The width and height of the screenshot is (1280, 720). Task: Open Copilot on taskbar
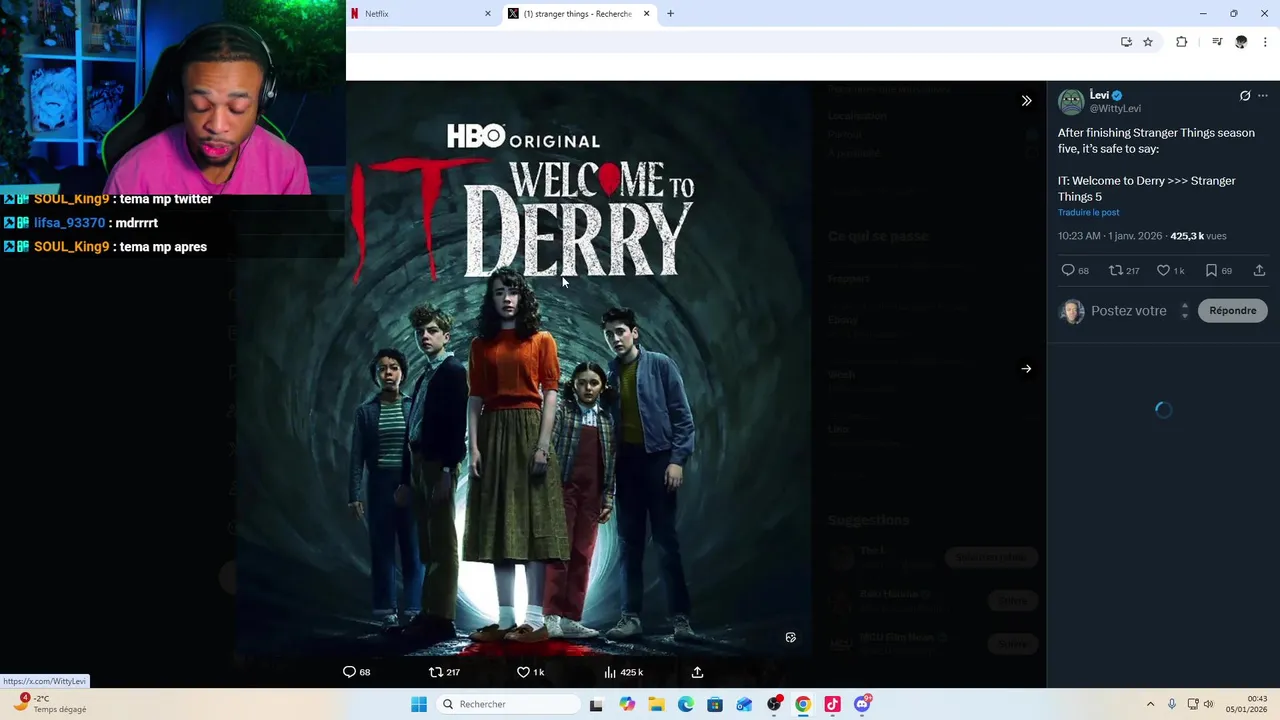(x=627, y=704)
